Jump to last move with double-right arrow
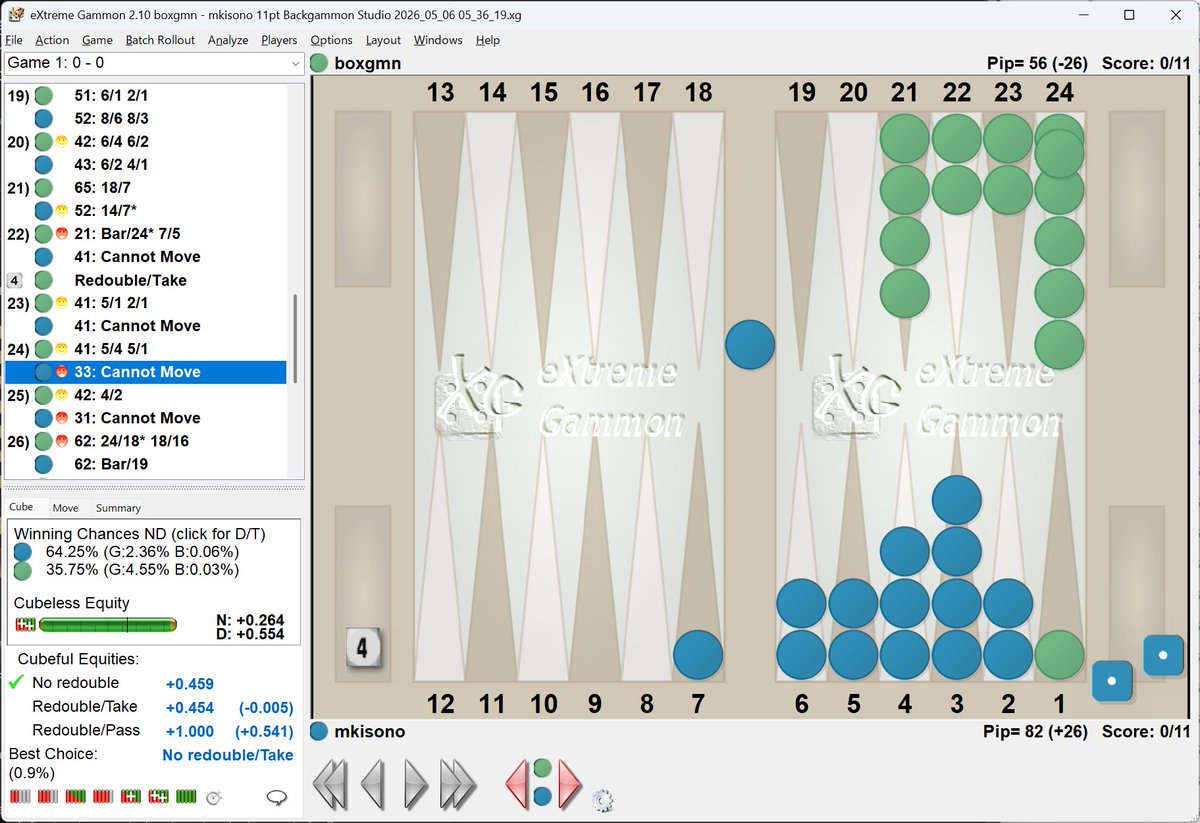 (x=458, y=784)
